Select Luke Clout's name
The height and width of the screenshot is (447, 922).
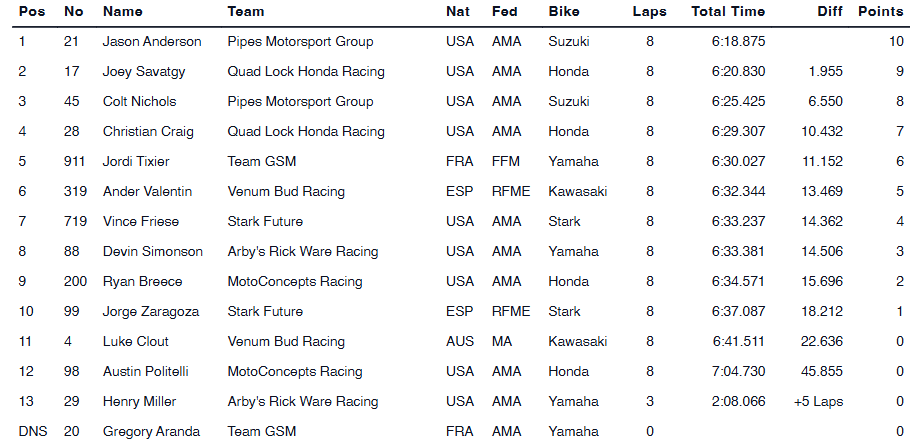point(136,342)
